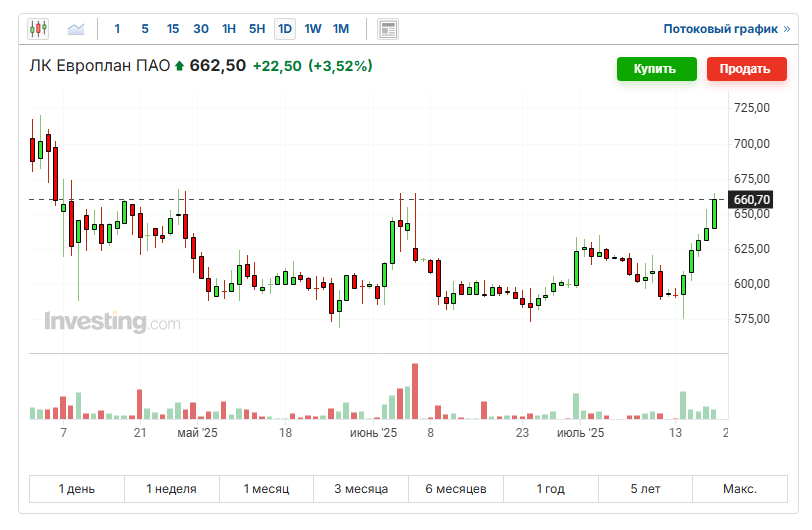Choose the 5H interval
Image resolution: width=812 pixels, height=530 pixels.
(x=257, y=29)
